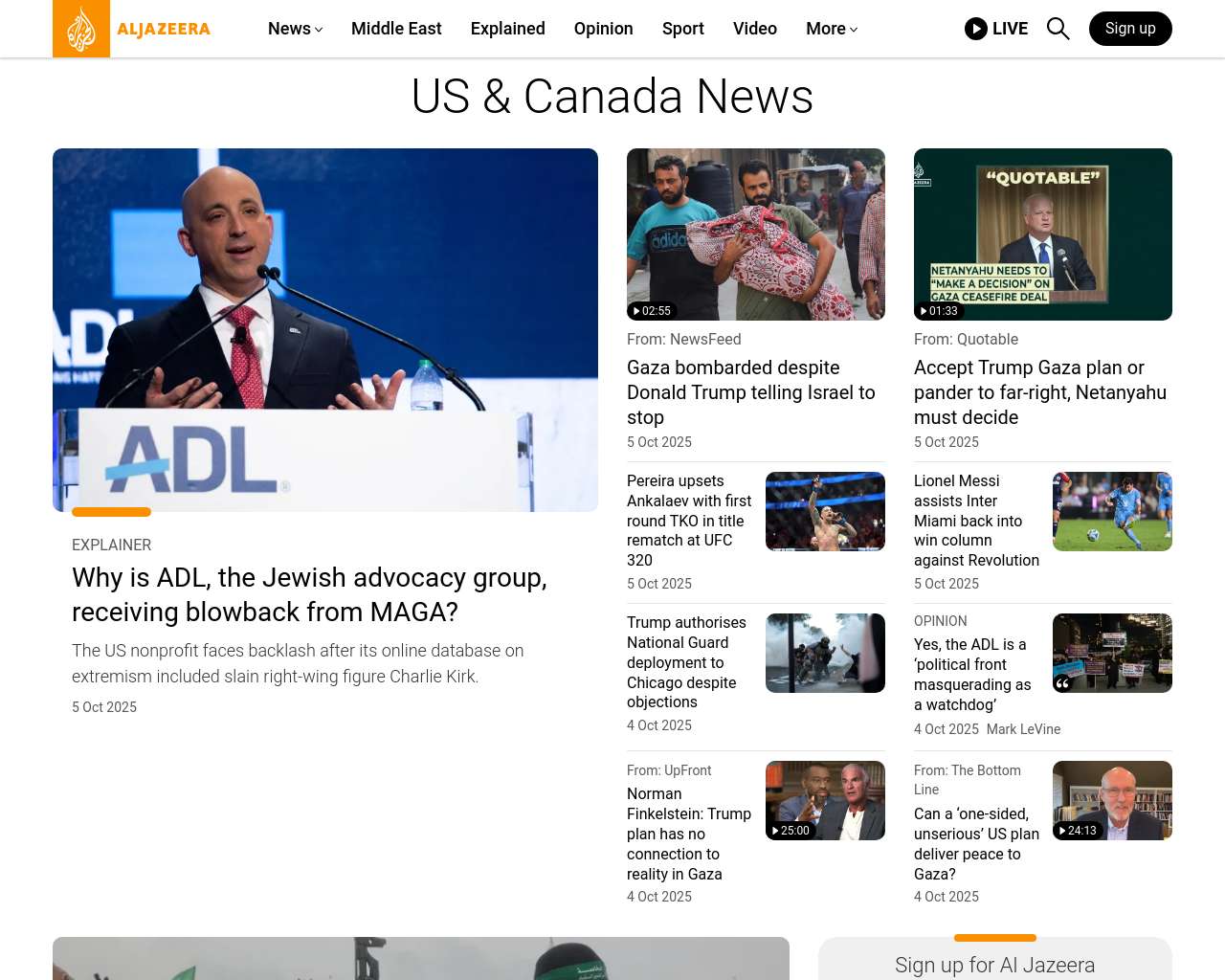
Task: Click the Al Jazeera logo
Action: [132, 29]
